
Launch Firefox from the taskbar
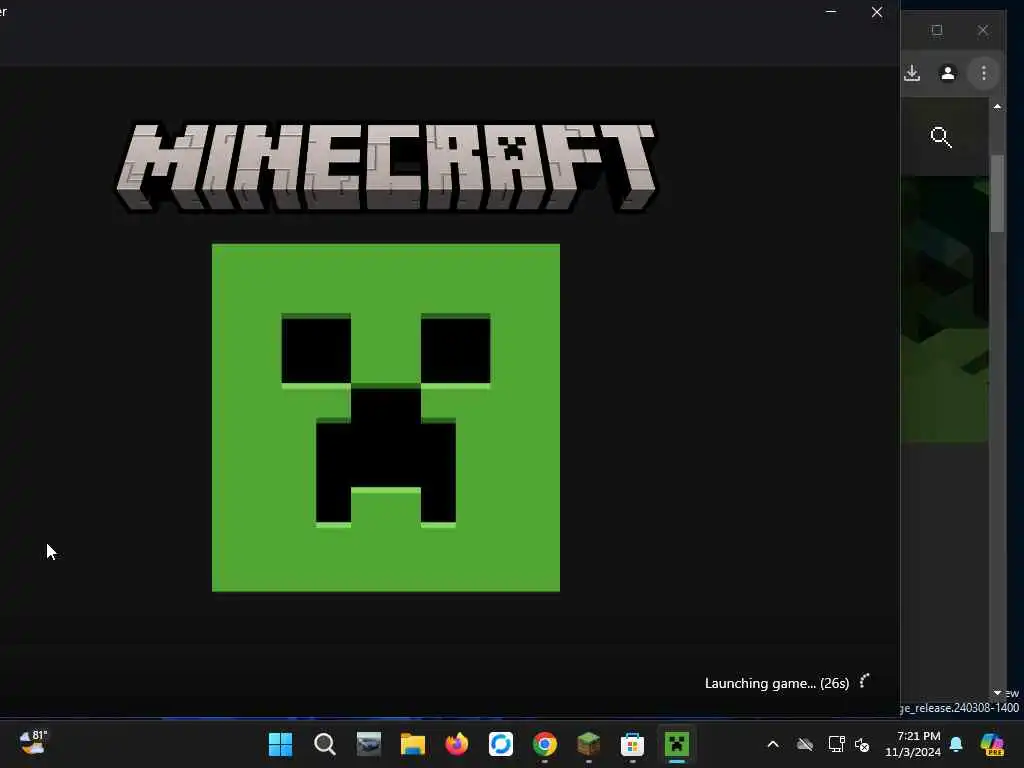(456, 744)
